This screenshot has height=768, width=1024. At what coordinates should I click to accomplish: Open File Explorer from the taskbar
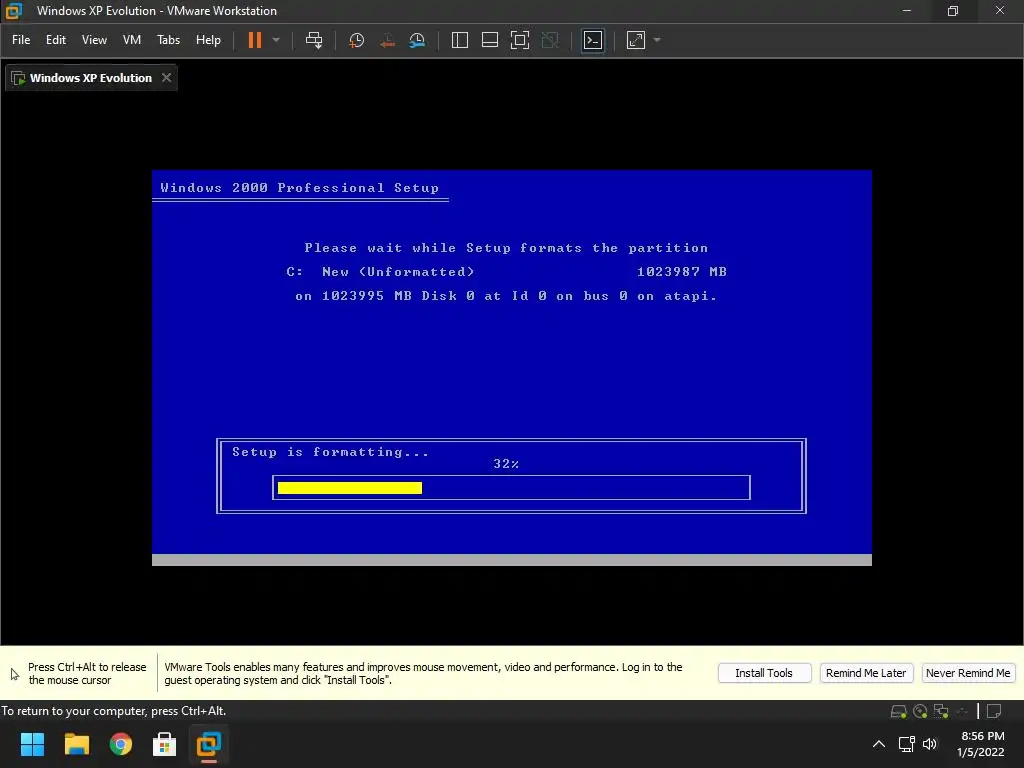(x=76, y=744)
